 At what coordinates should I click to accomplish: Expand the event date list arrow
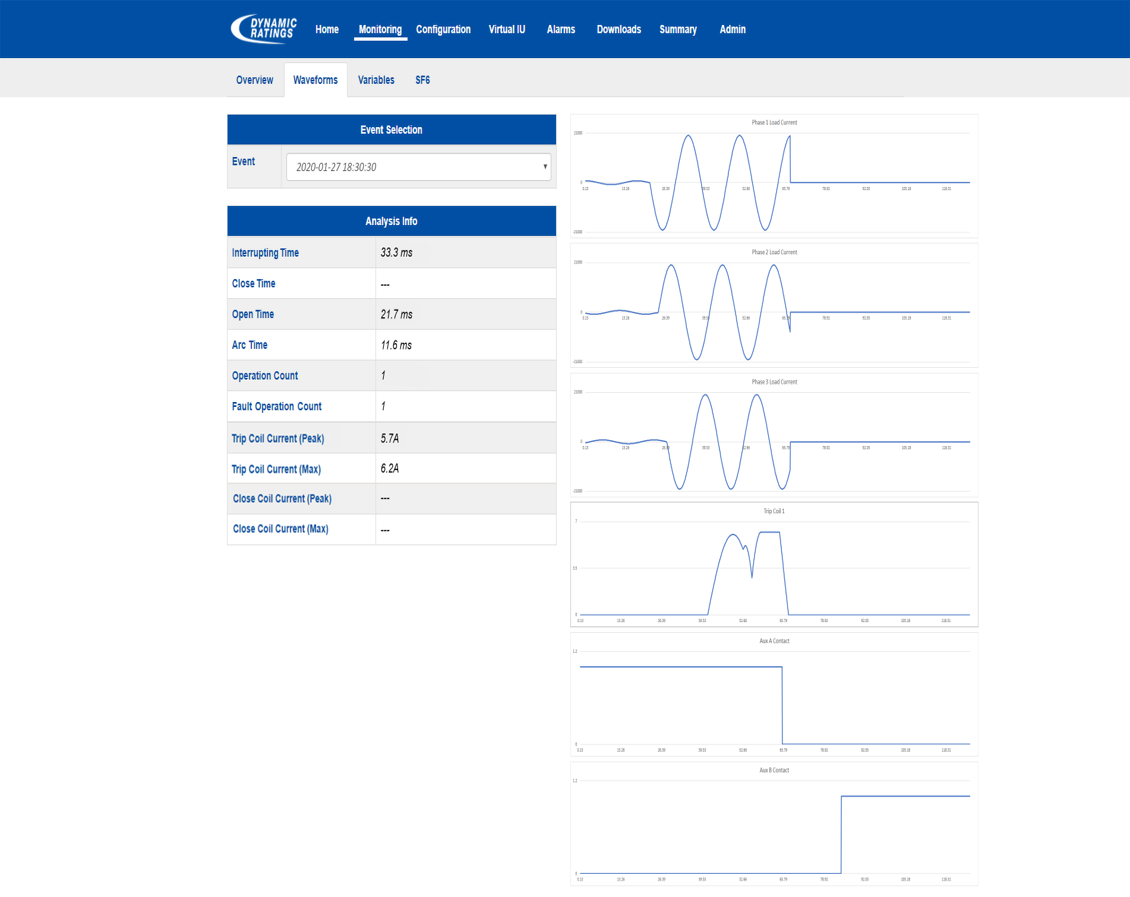(x=543, y=166)
